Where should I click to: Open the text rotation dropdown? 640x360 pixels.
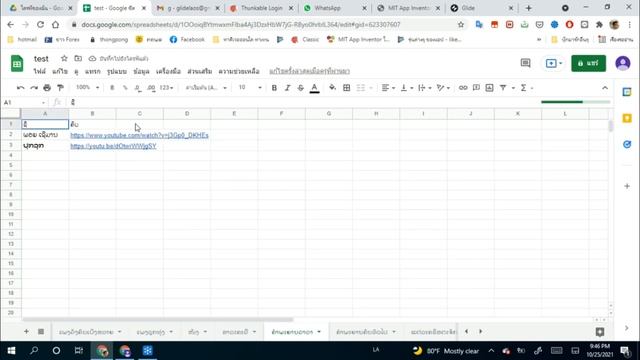[x=443, y=88]
